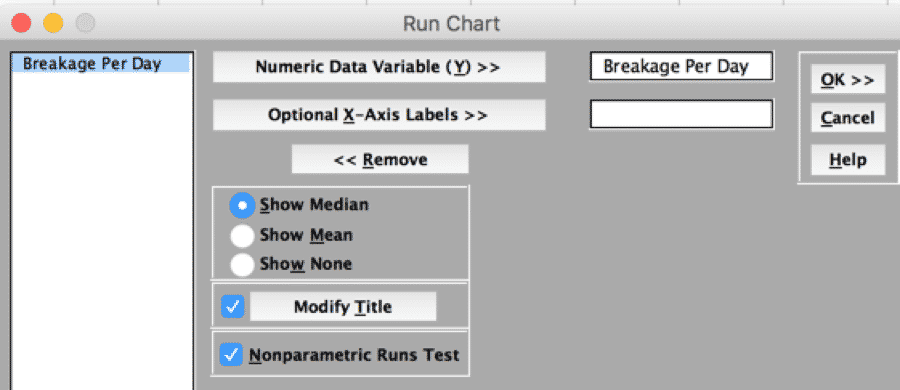900x390 pixels.
Task: Disable the Nonparametric Runs Test checkbox
Action: click(231, 355)
